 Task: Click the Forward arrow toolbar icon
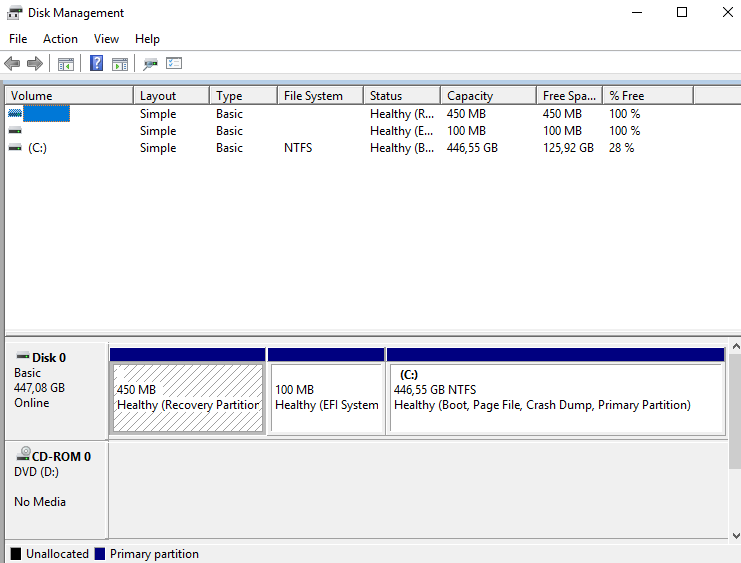pos(35,63)
